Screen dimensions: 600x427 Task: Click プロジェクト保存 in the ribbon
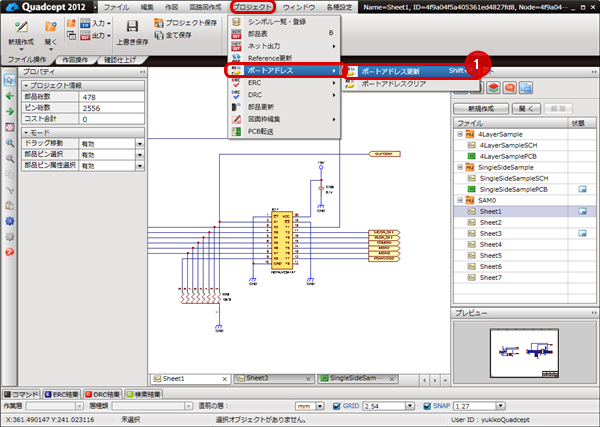click(186, 23)
